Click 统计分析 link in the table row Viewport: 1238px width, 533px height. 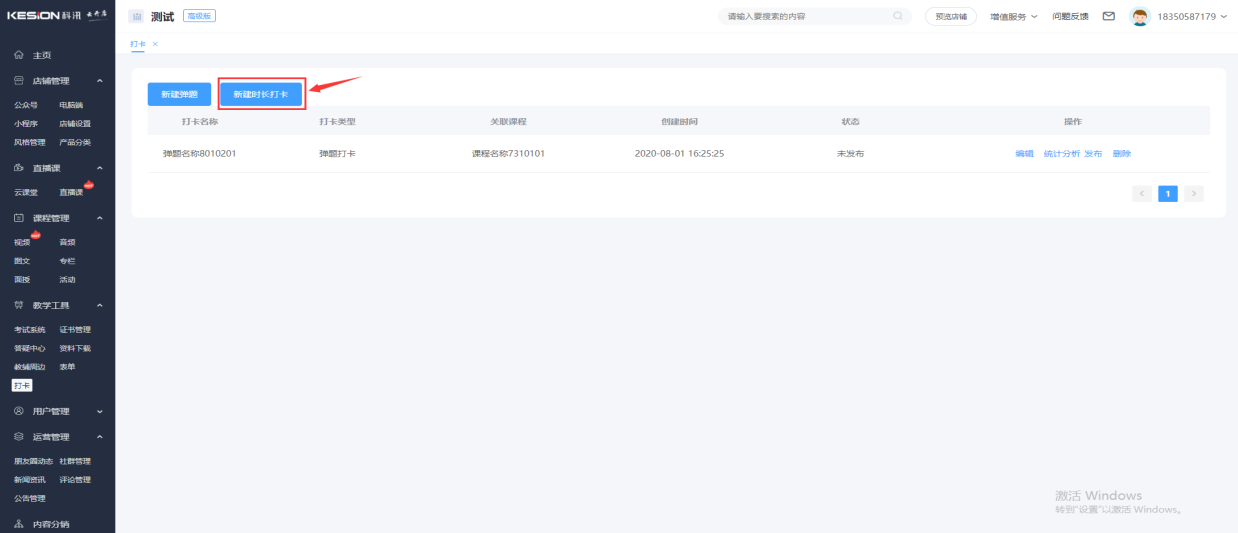pos(1061,154)
